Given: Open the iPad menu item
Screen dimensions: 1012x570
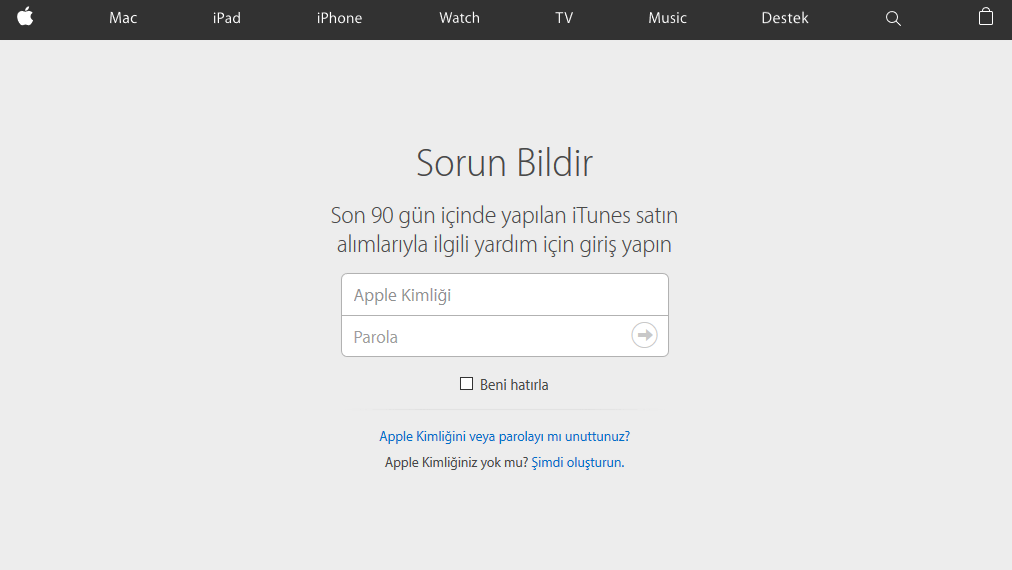Looking at the screenshot, I should [x=227, y=18].
